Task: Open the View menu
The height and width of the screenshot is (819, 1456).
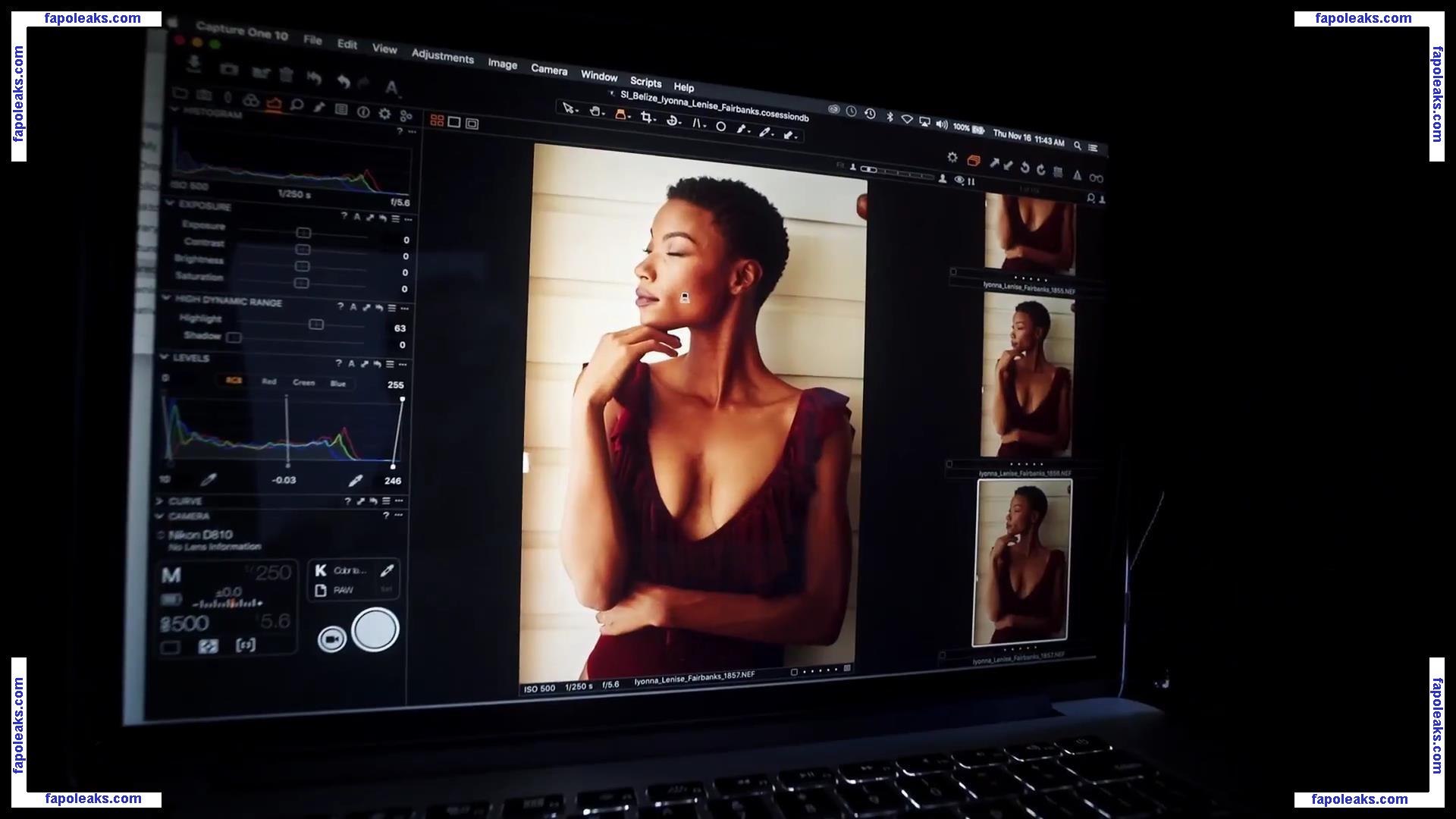Action: point(384,49)
